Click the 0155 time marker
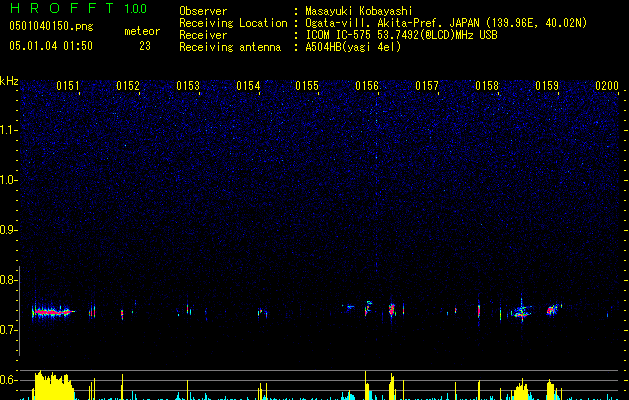Viewport: 629px width, 400px height. [307, 85]
